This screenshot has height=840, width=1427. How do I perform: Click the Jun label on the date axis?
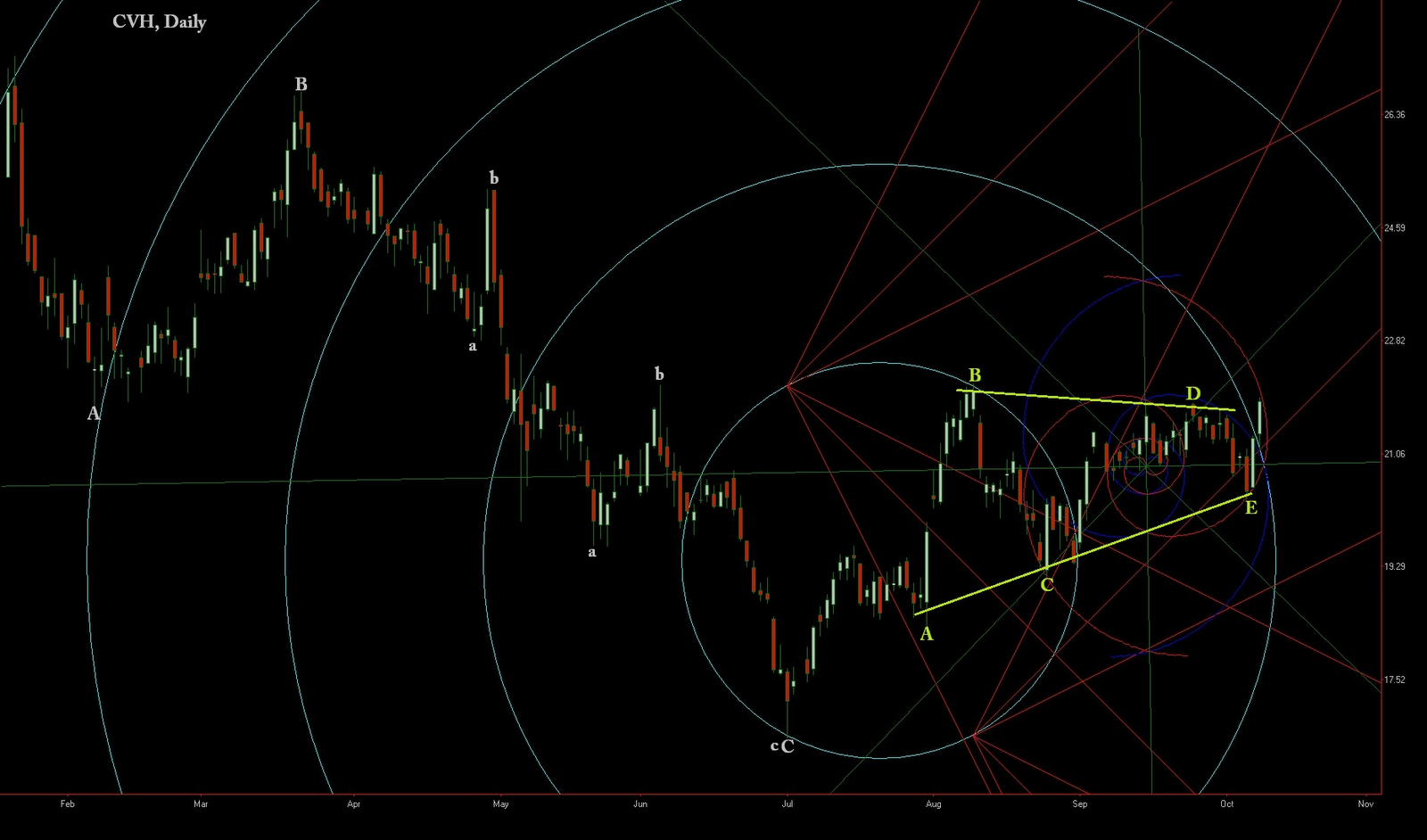tap(640, 803)
